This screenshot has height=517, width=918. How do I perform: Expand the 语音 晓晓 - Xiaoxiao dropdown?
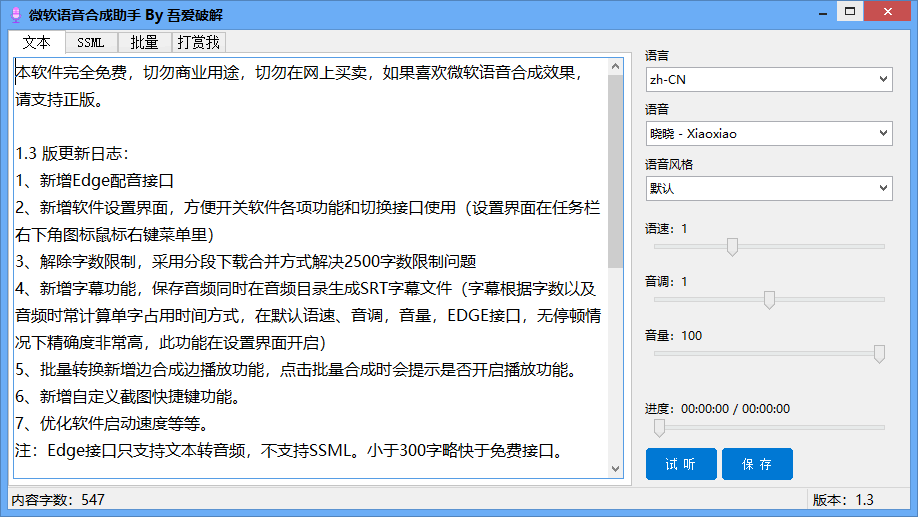[x=769, y=133]
